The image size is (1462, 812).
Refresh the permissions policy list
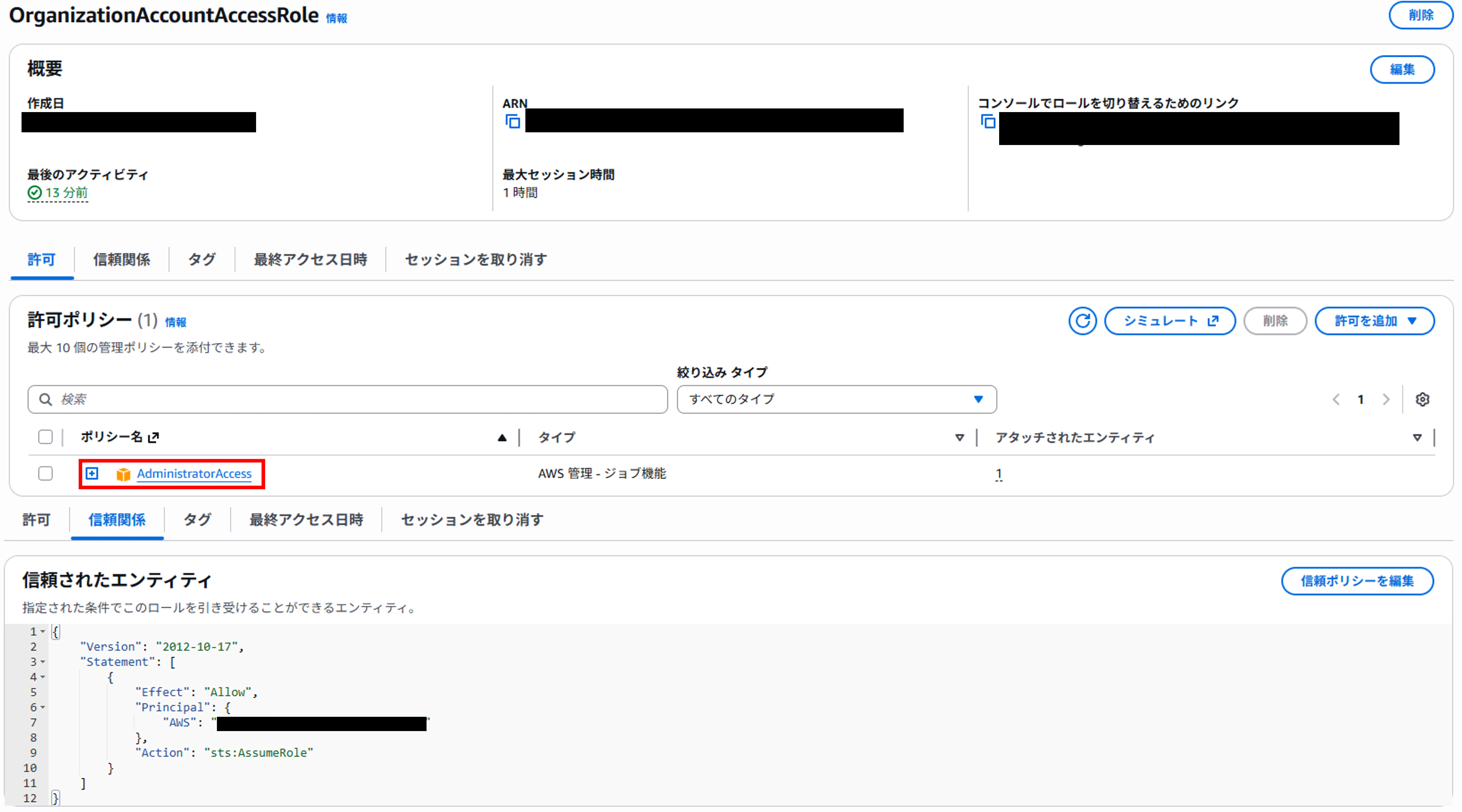click(1082, 321)
